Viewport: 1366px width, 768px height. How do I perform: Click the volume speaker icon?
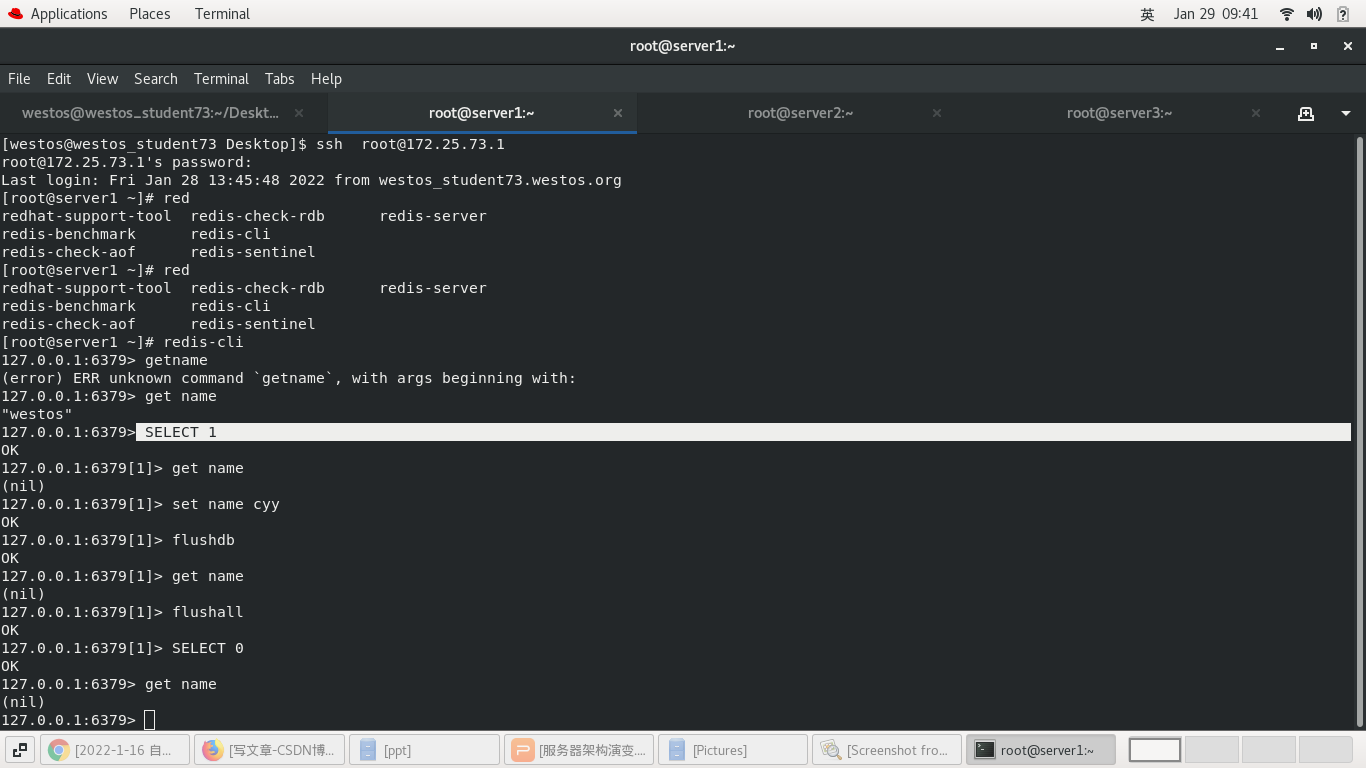click(1314, 14)
